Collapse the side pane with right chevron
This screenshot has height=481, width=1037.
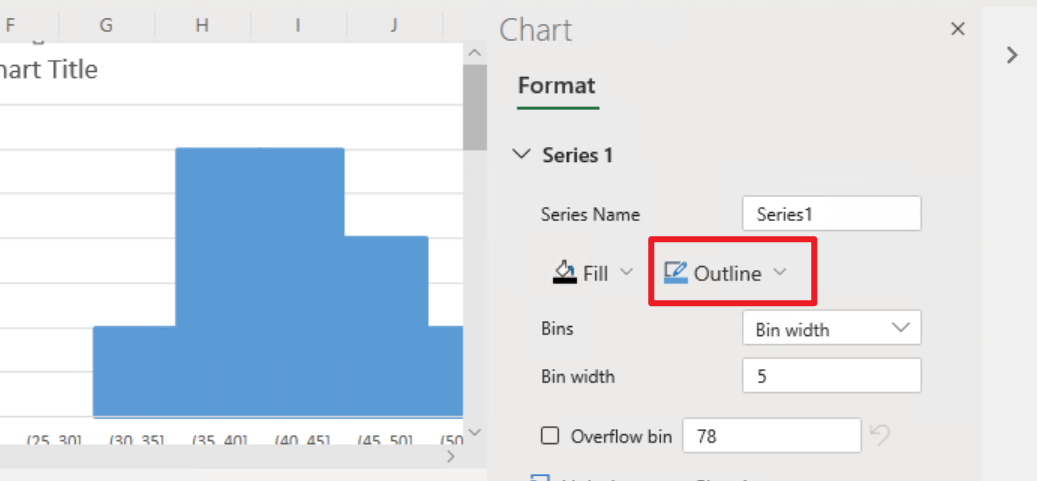1011,55
